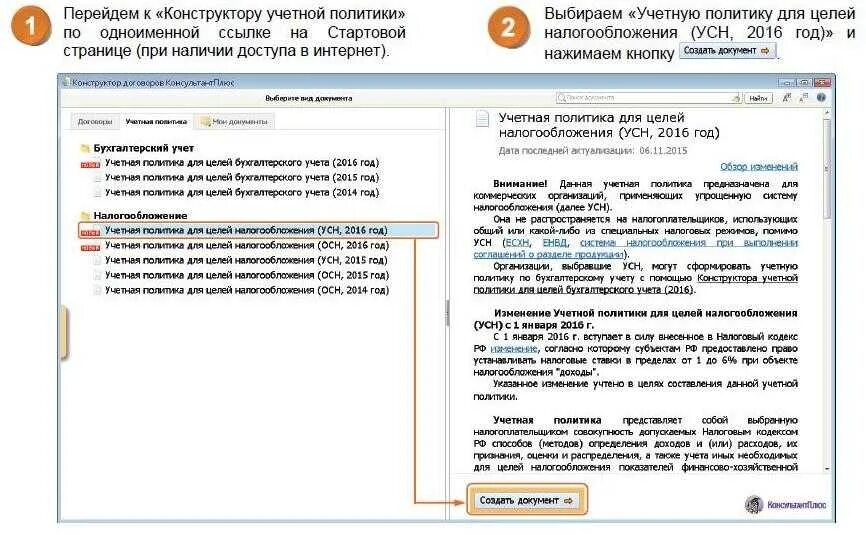The height and width of the screenshot is (535, 866).
Task: Collapse the Бухгалтерский учет group heading
Action: point(144,148)
